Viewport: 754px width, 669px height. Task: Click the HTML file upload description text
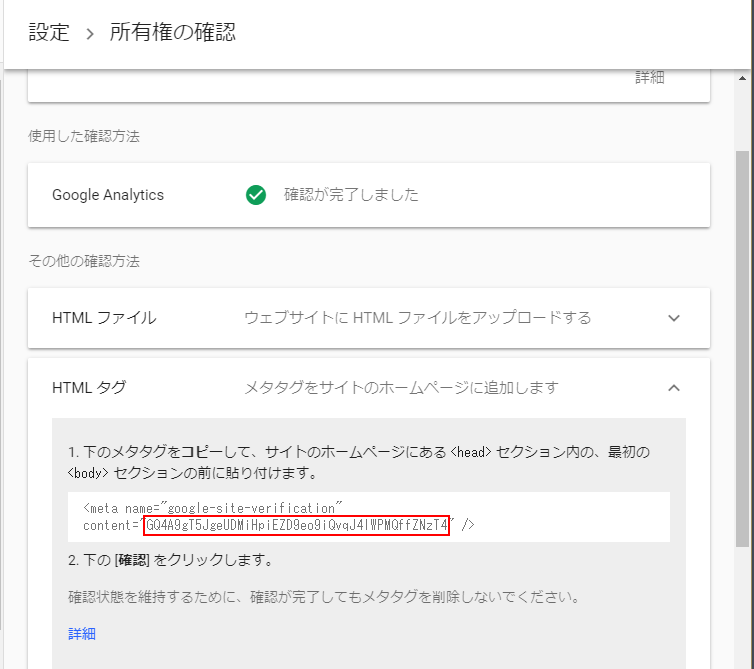[x=417, y=318]
